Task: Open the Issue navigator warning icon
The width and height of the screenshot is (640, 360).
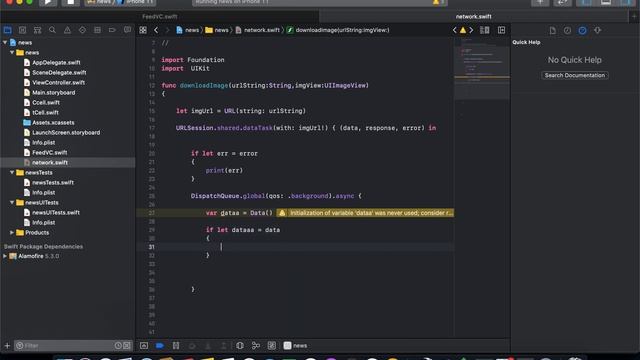Action: click(x=67, y=30)
